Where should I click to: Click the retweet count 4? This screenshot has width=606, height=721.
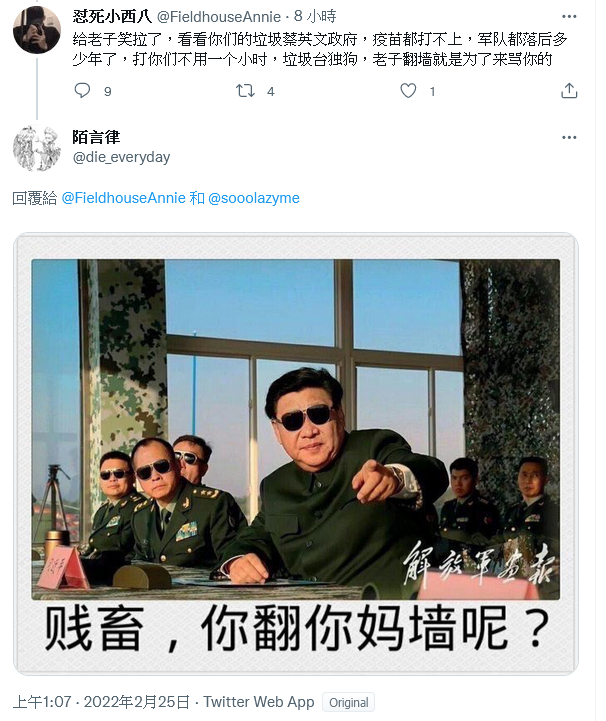pos(271,92)
